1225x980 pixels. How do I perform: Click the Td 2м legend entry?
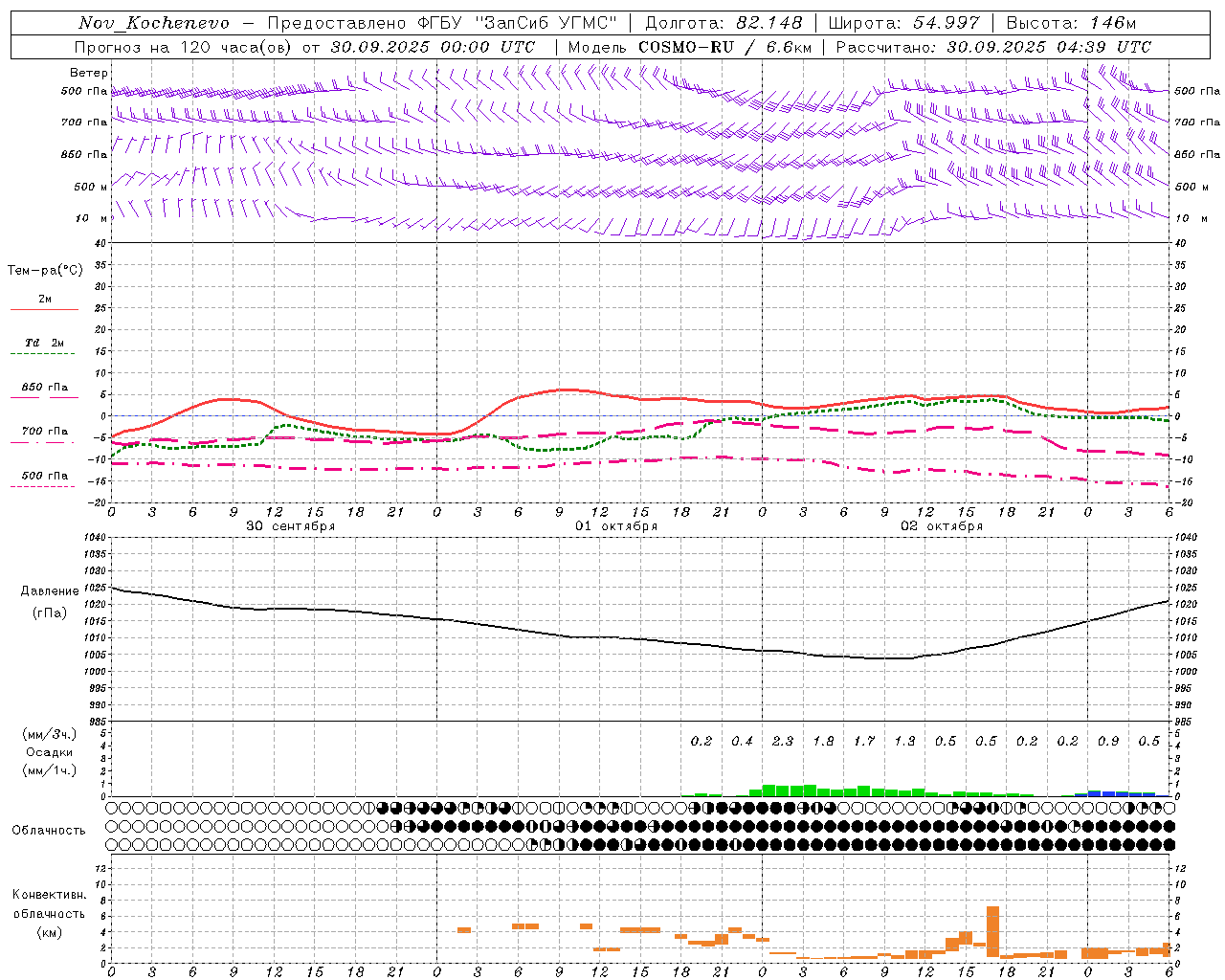tap(44, 343)
